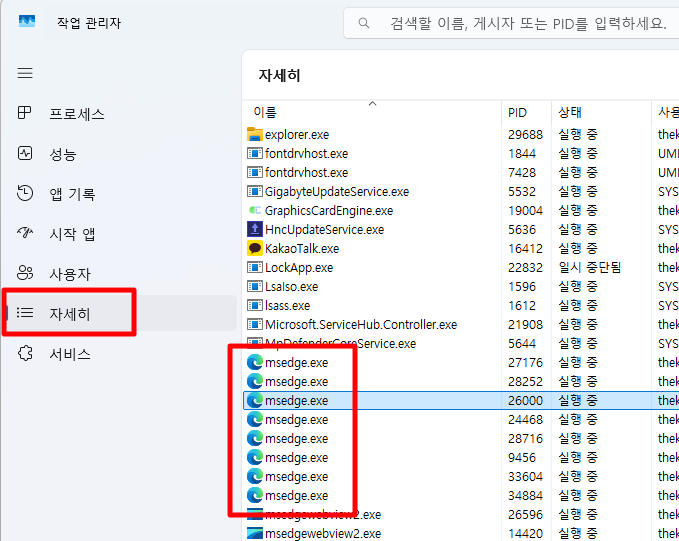679x541 pixels.
Task: Click the HncUpdateService.exe upload-arrow icon
Action: 255,229
